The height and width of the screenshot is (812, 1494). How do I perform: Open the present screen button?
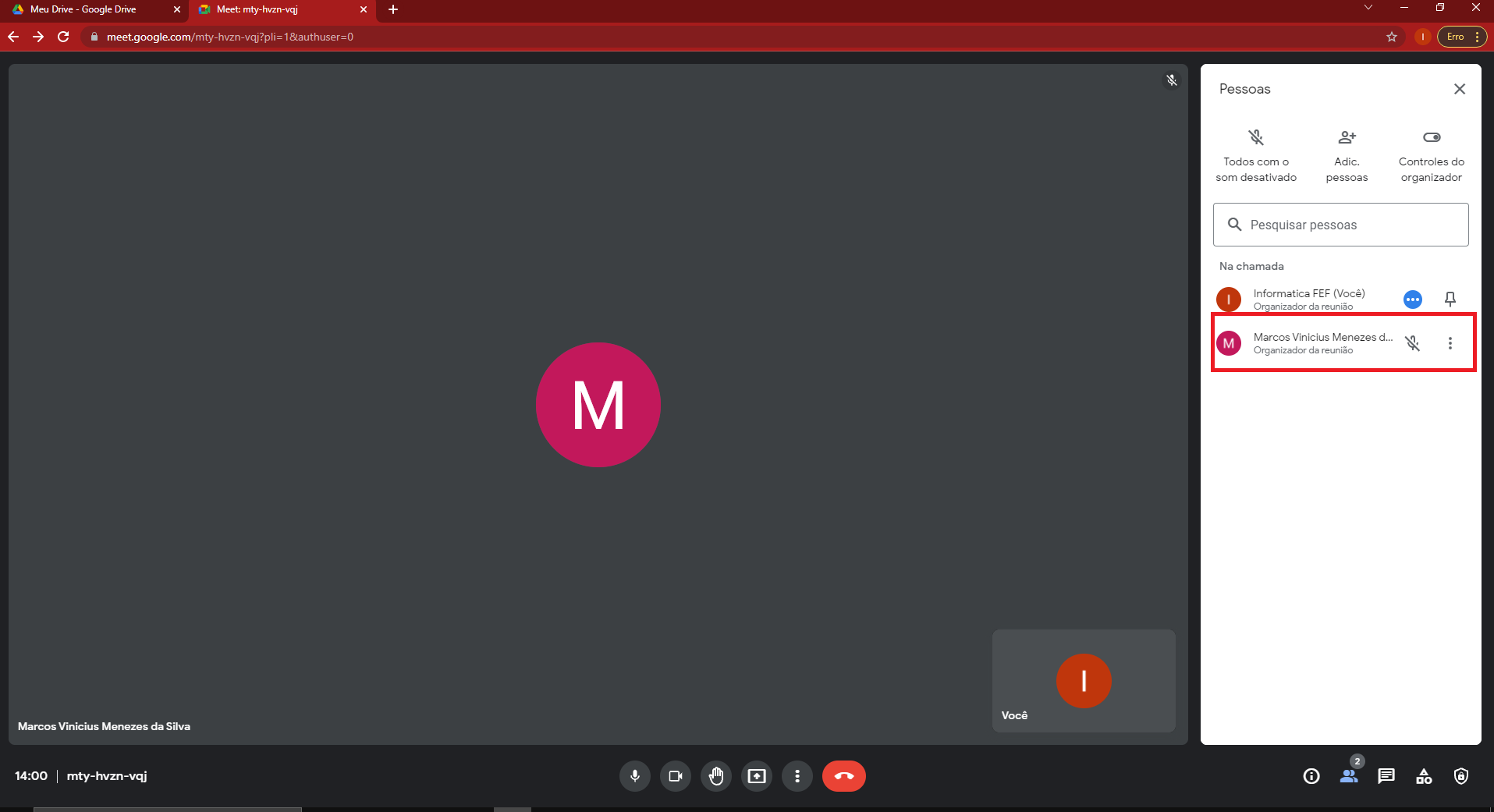tap(757, 776)
